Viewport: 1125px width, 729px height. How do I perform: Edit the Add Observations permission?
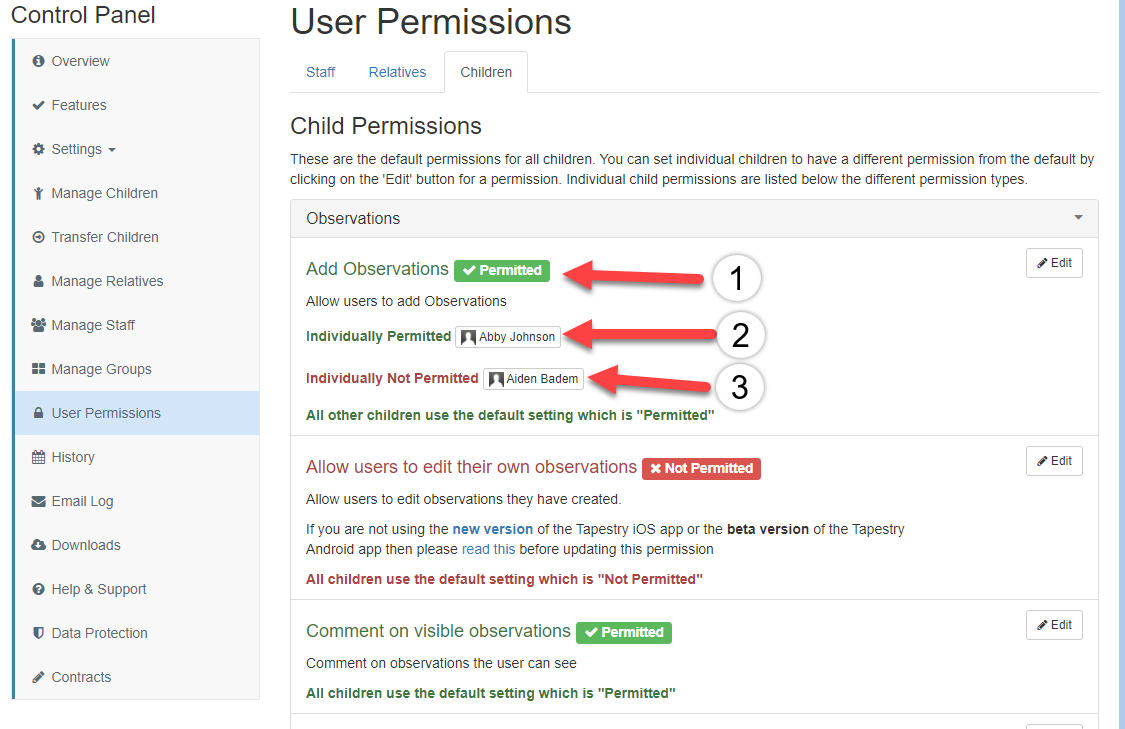pyautogui.click(x=1054, y=263)
